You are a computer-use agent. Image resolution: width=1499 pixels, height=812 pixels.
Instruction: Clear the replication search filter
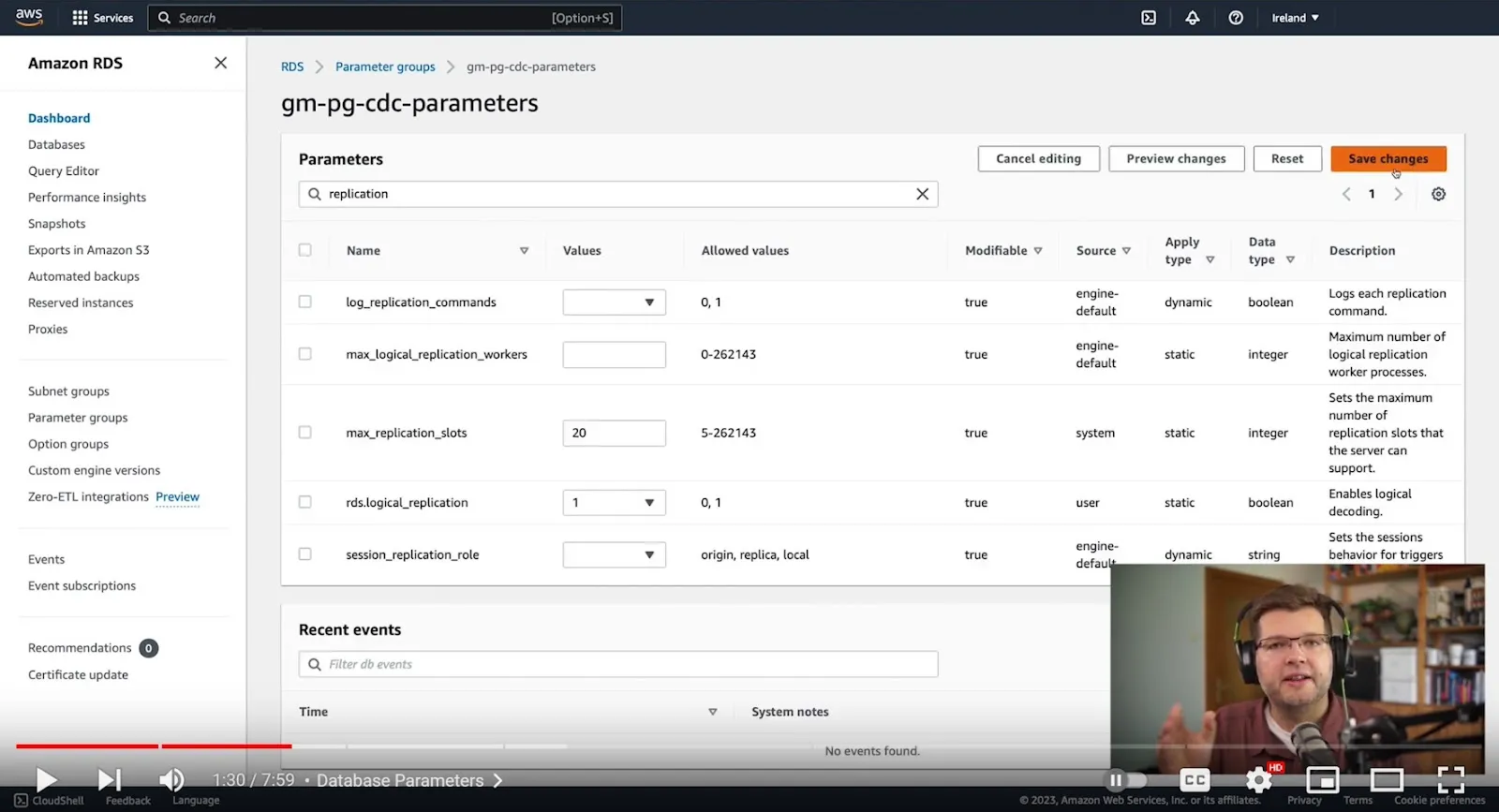pyautogui.click(x=922, y=194)
